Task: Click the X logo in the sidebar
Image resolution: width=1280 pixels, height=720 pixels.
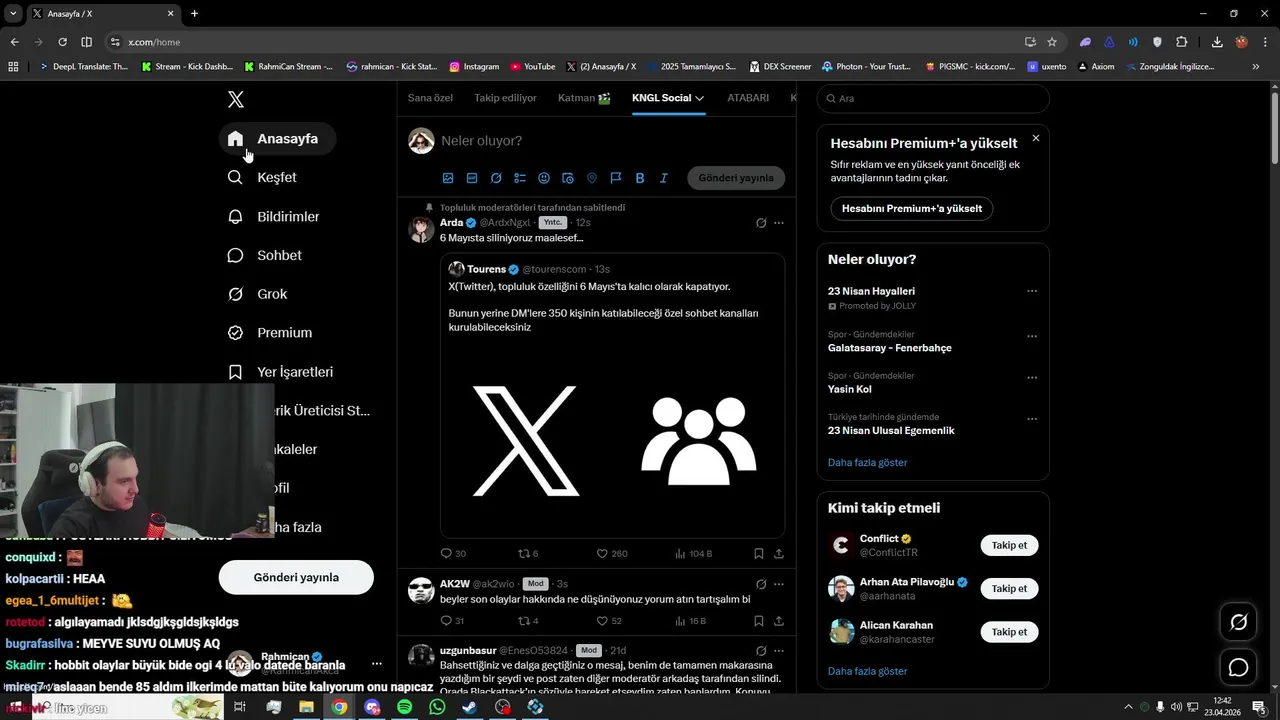Action: (236, 99)
